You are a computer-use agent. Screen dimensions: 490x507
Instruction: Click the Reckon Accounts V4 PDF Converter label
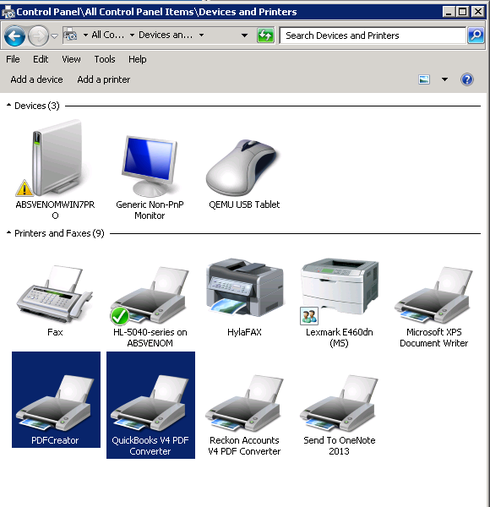pyautogui.click(x=244, y=446)
